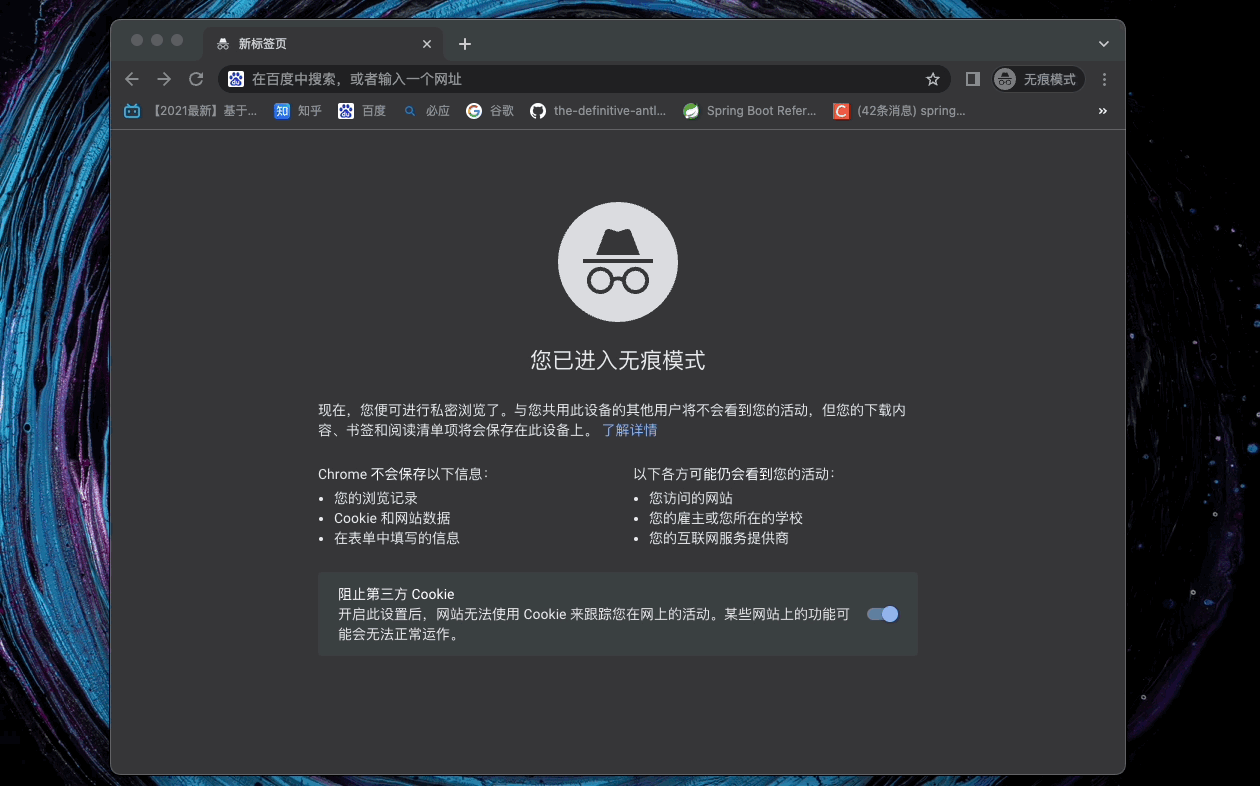
Task: Click the back navigation arrow
Action: click(132, 79)
